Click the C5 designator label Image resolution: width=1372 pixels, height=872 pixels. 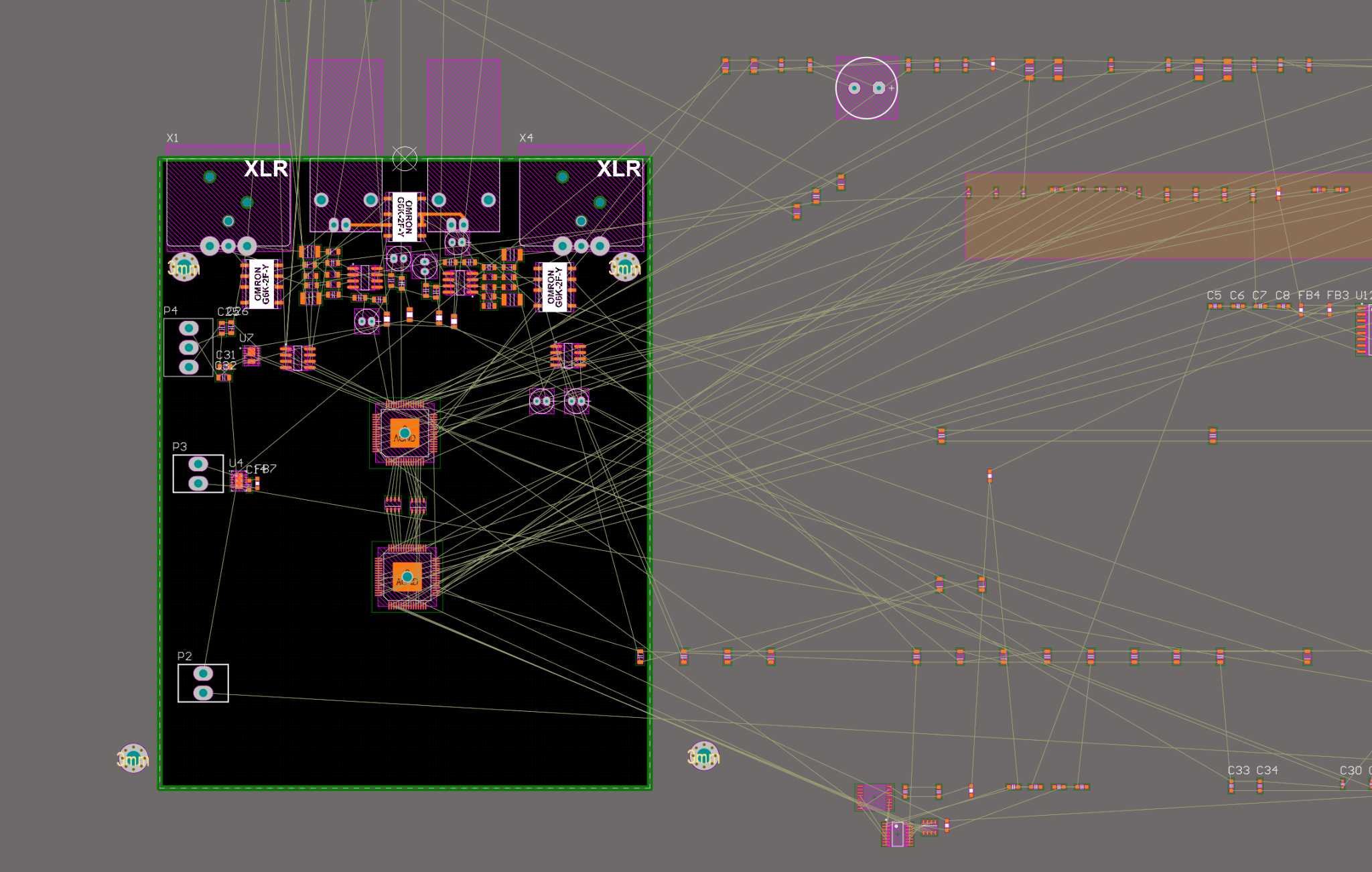point(1214,295)
